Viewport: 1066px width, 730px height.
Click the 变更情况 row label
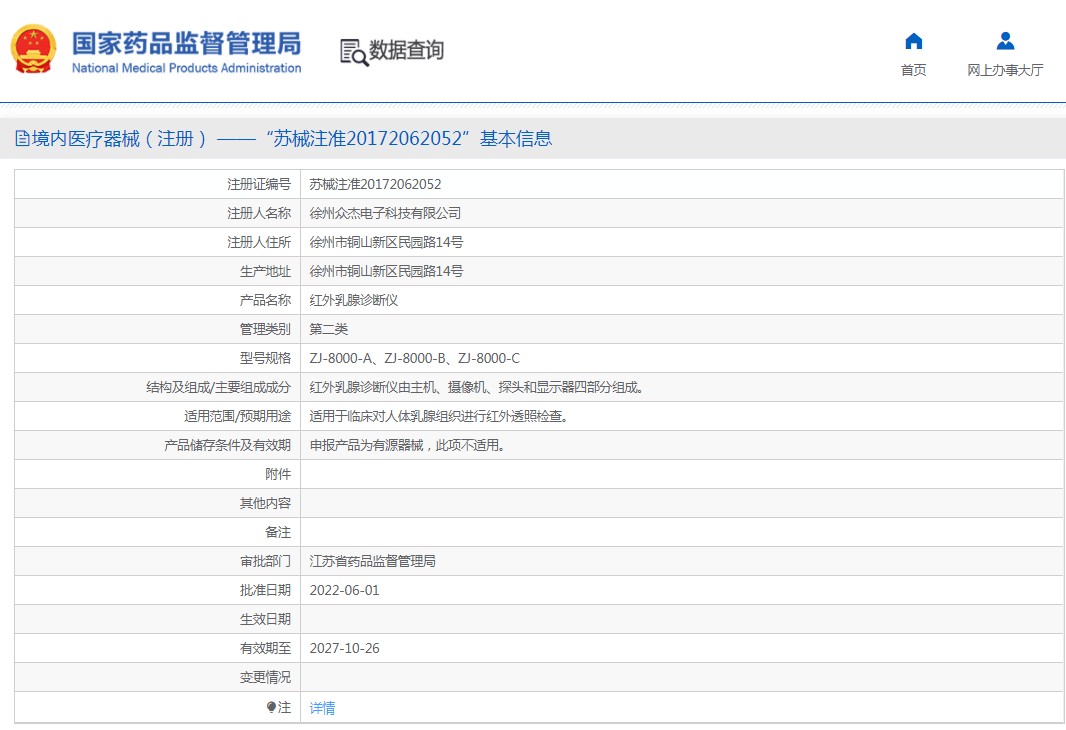coord(265,678)
